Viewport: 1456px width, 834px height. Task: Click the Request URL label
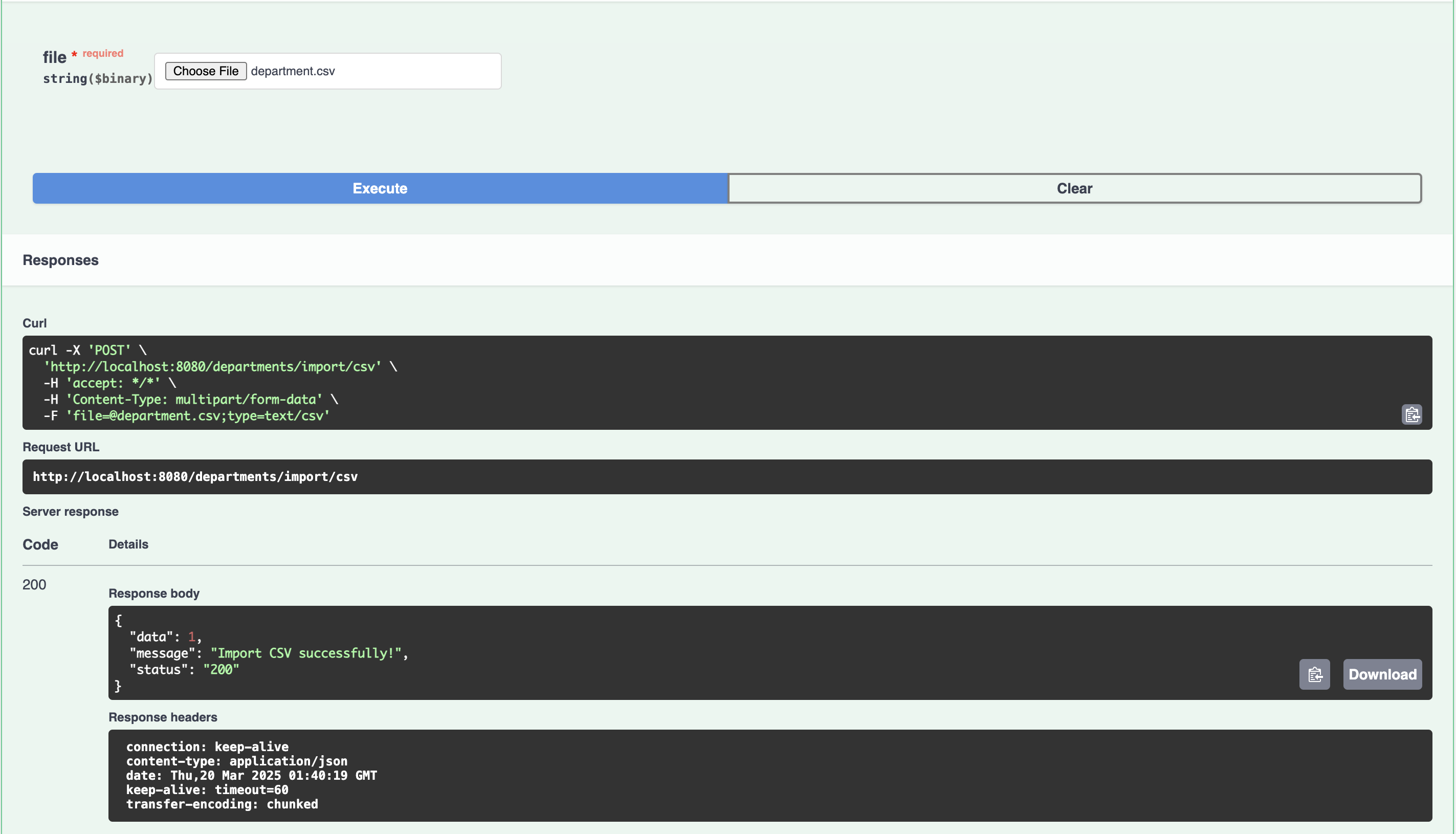(61, 447)
